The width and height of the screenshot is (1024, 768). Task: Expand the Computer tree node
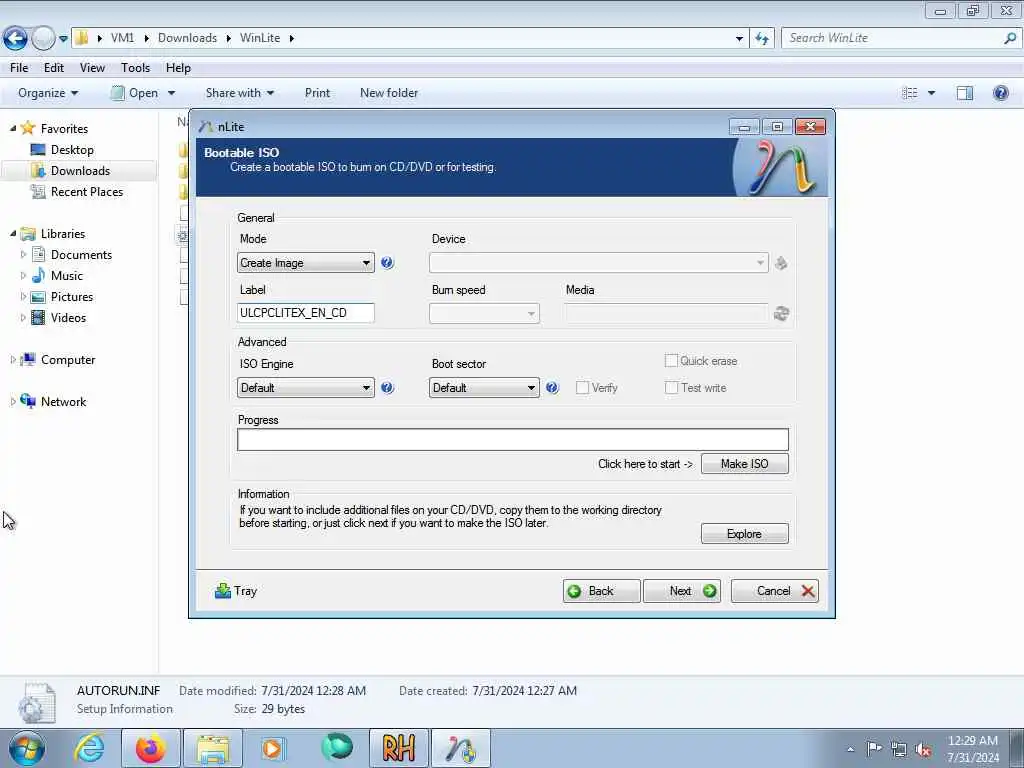tap(12, 359)
